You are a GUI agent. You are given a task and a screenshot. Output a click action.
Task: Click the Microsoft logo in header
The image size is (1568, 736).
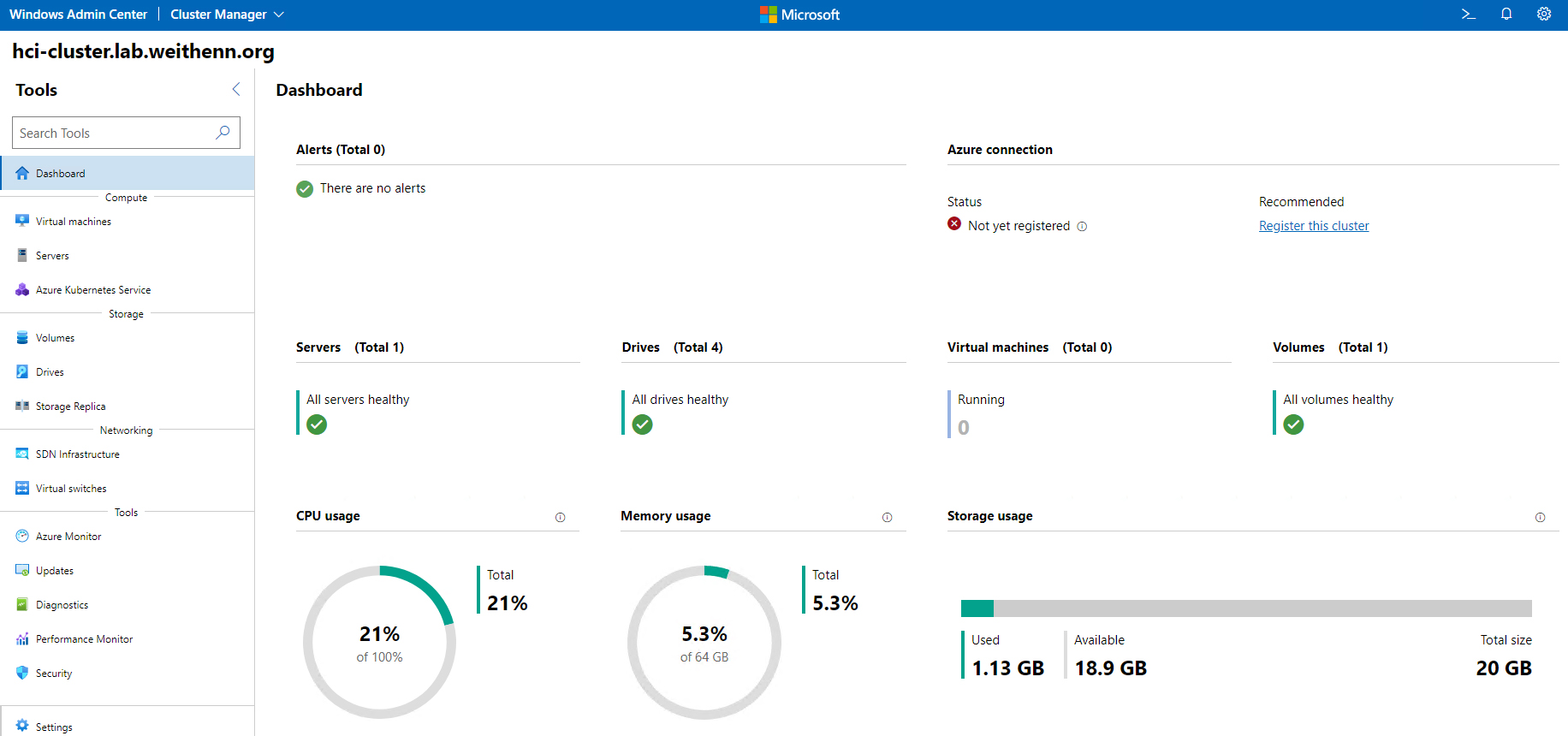click(x=799, y=15)
